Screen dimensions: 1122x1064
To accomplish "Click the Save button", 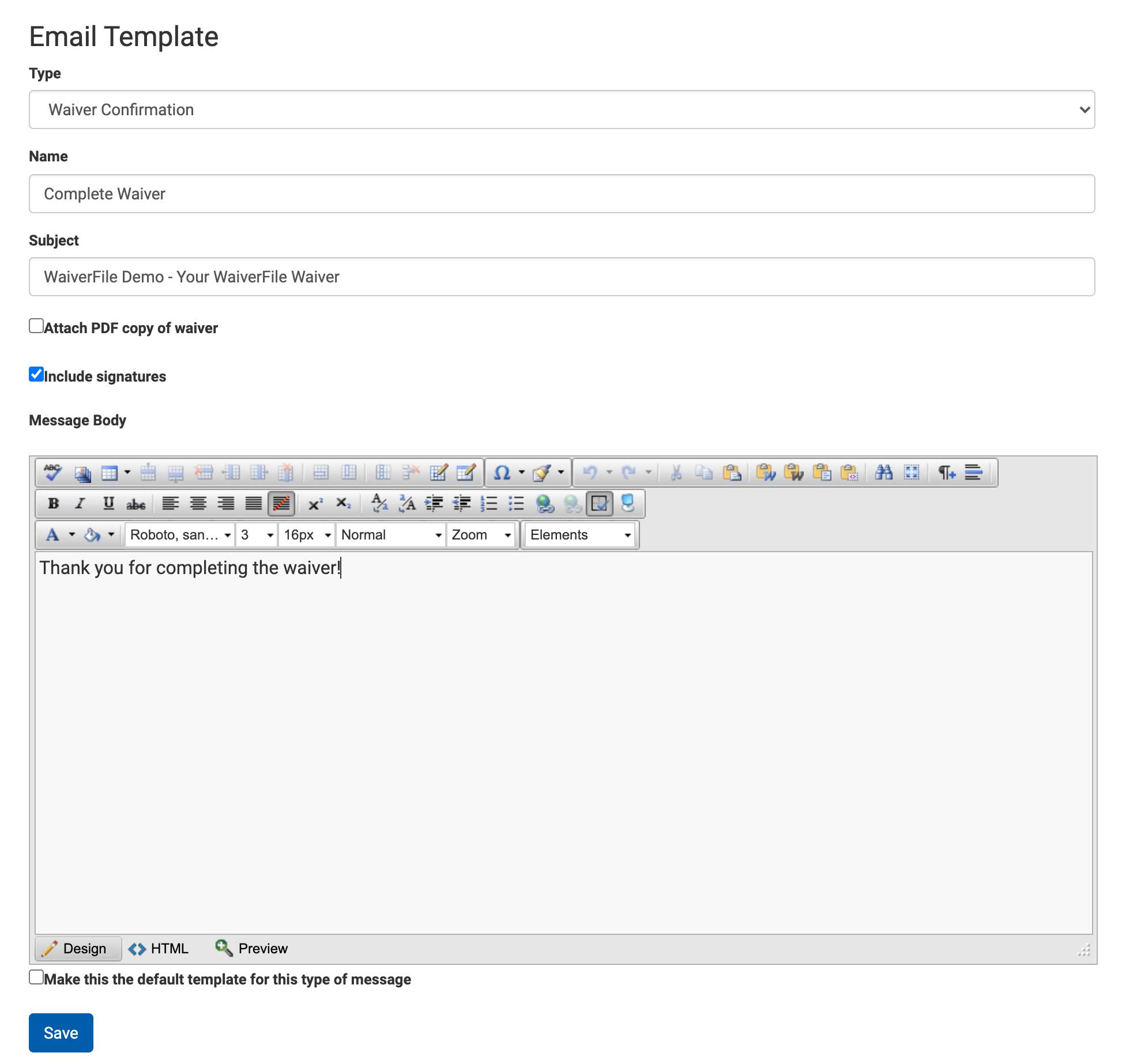I will point(61,1033).
